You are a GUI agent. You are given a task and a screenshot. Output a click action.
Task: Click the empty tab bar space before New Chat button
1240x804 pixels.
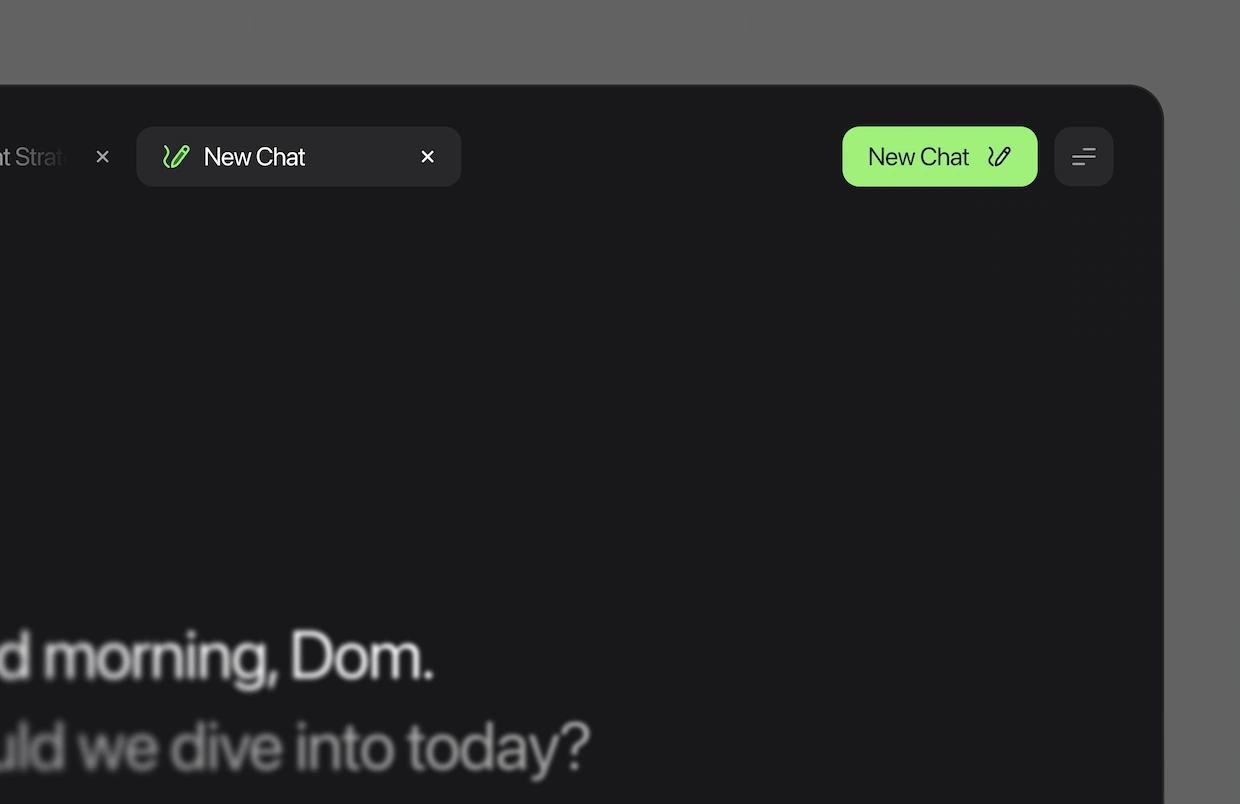point(650,156)
